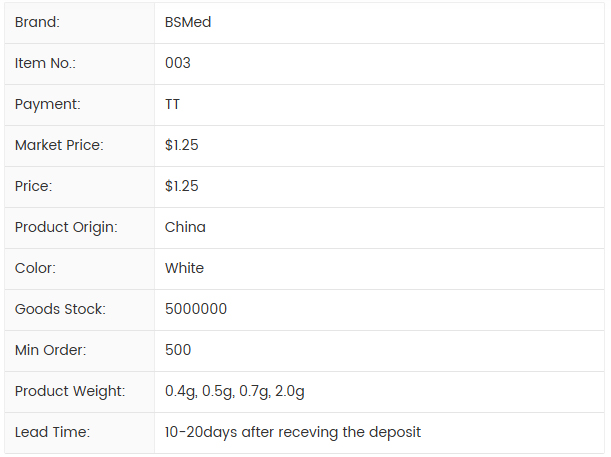Select the China origin value
The width and height of the screenshot is (611, 457).
click(185, 227)
